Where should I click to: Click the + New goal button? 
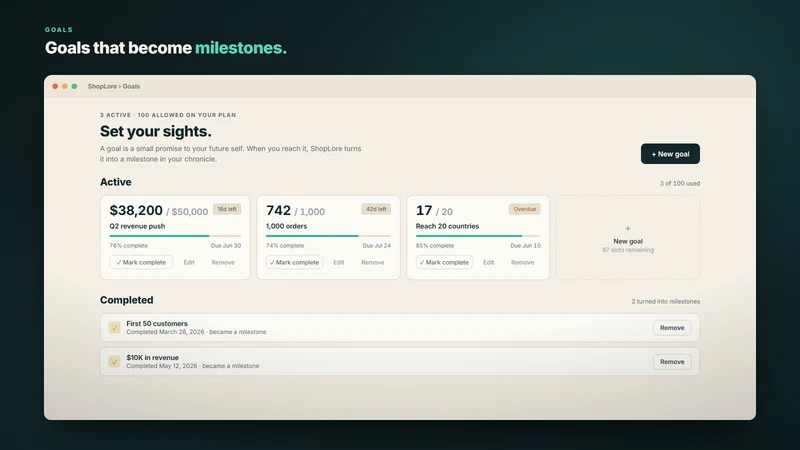click(670, 154)
